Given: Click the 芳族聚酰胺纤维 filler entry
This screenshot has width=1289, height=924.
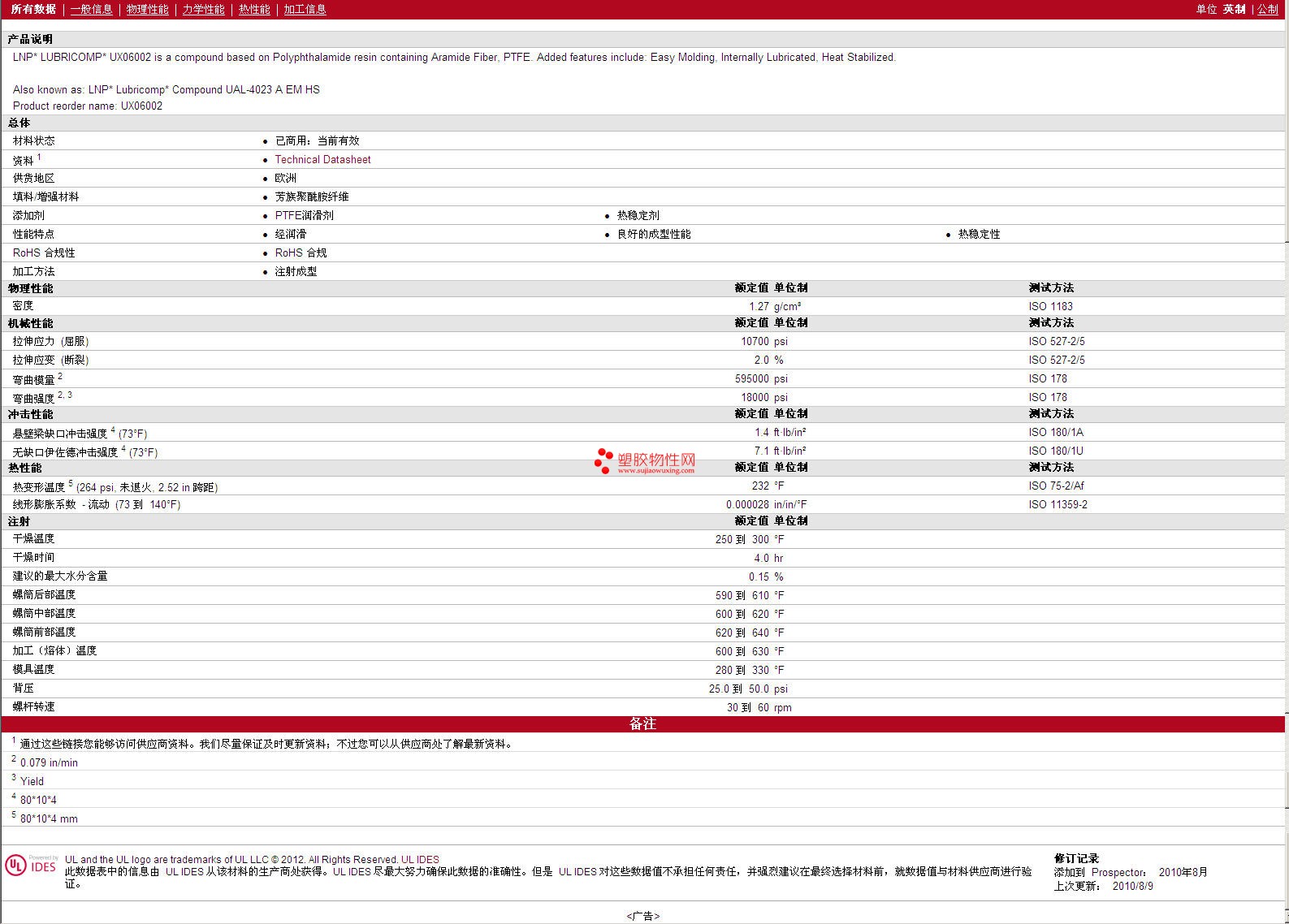Looking at the screenshot, I should point(311,196).
